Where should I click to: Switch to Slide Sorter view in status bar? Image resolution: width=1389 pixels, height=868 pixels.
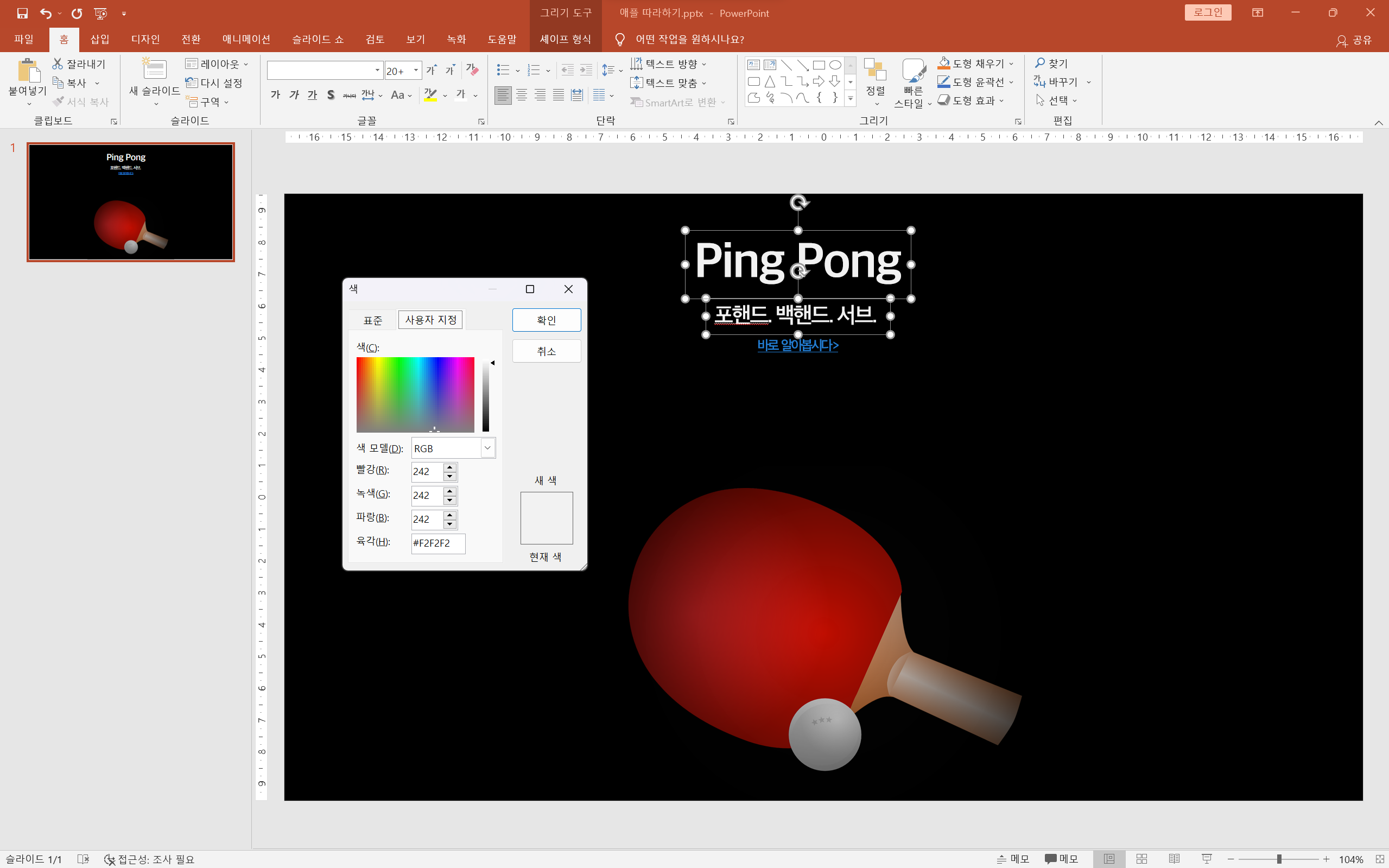click(x=1141, y=859)
